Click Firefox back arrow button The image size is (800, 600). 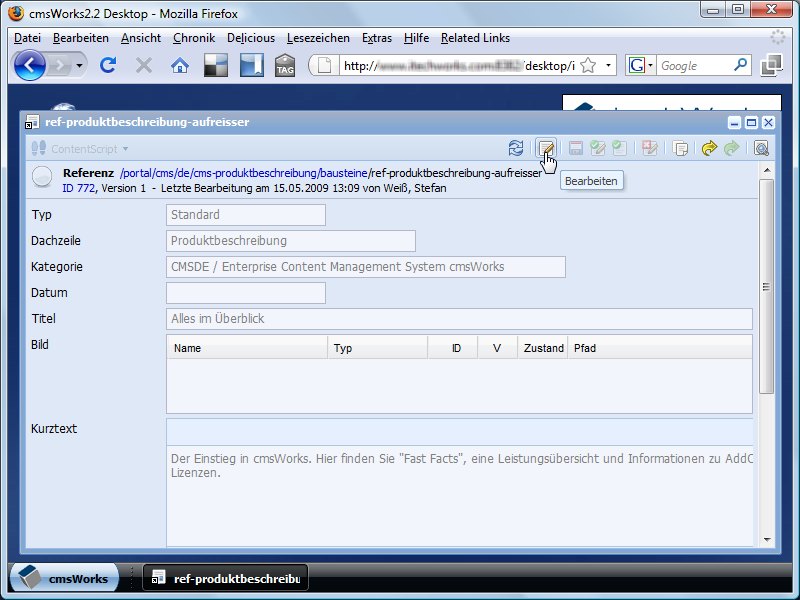(x=30, y=65)
